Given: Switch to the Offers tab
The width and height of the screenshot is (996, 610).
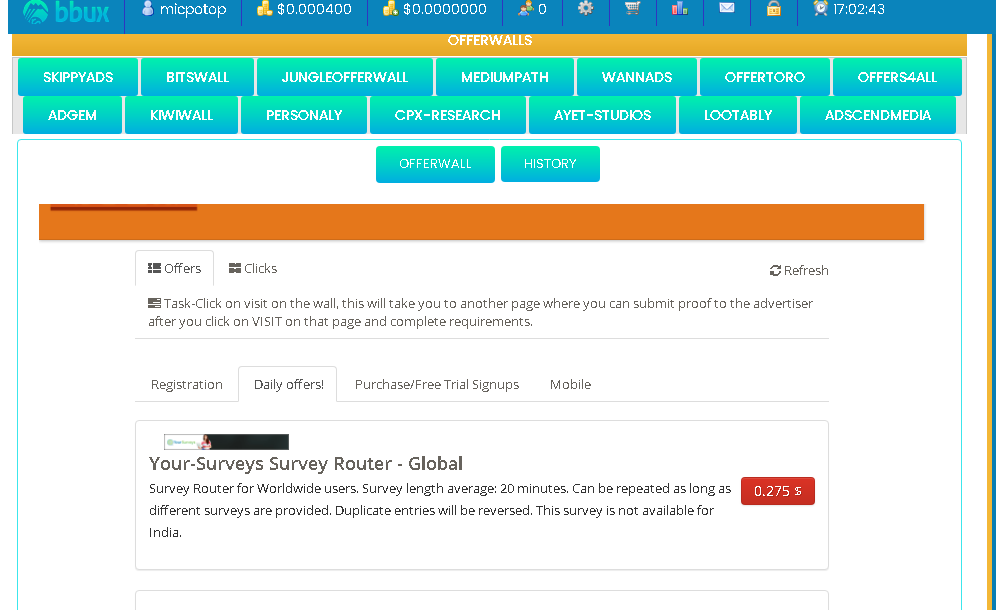Looking at the screenshot, I should pos(175,268).
